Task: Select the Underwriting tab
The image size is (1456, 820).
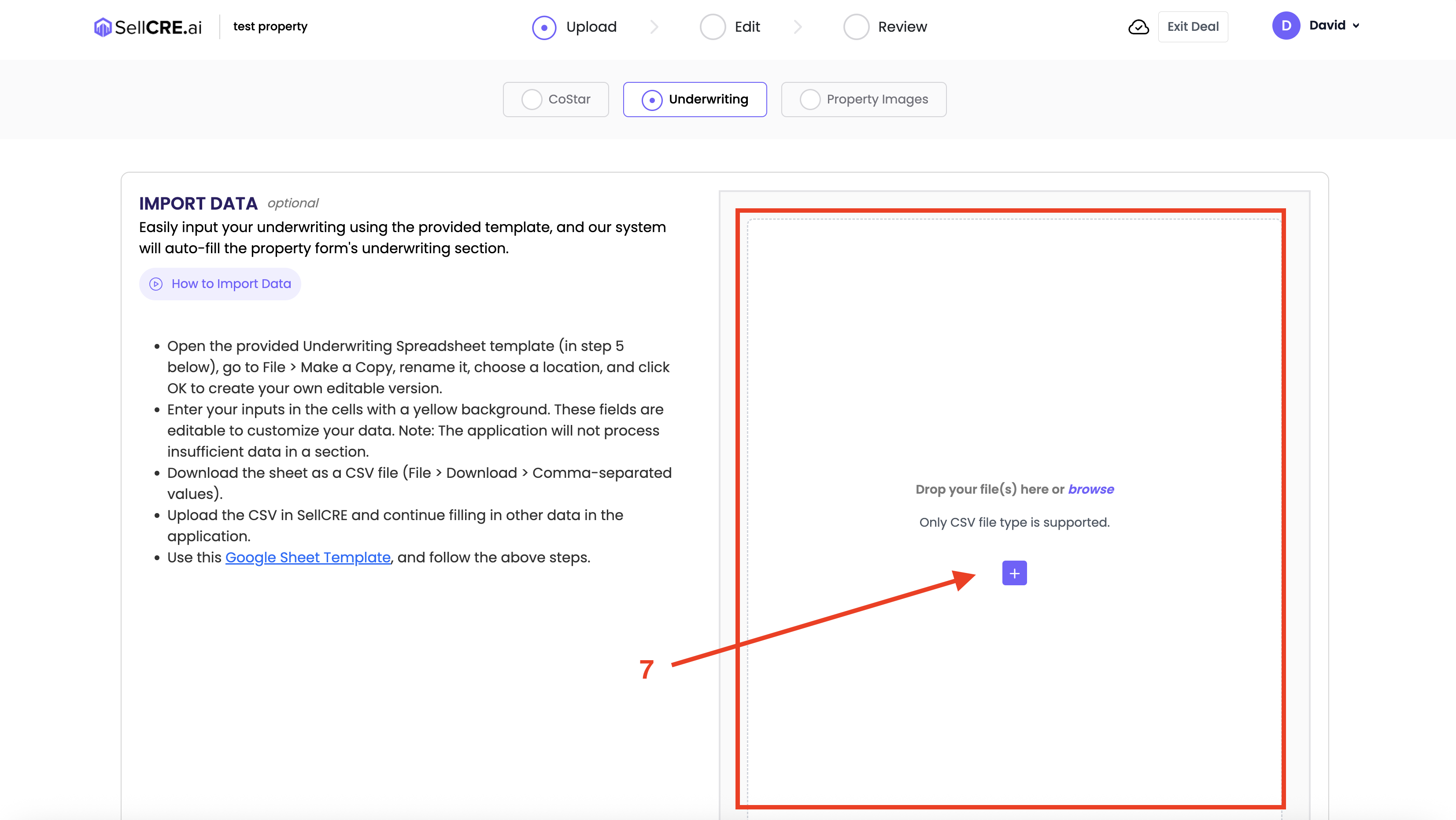Action: pos(695,100)
